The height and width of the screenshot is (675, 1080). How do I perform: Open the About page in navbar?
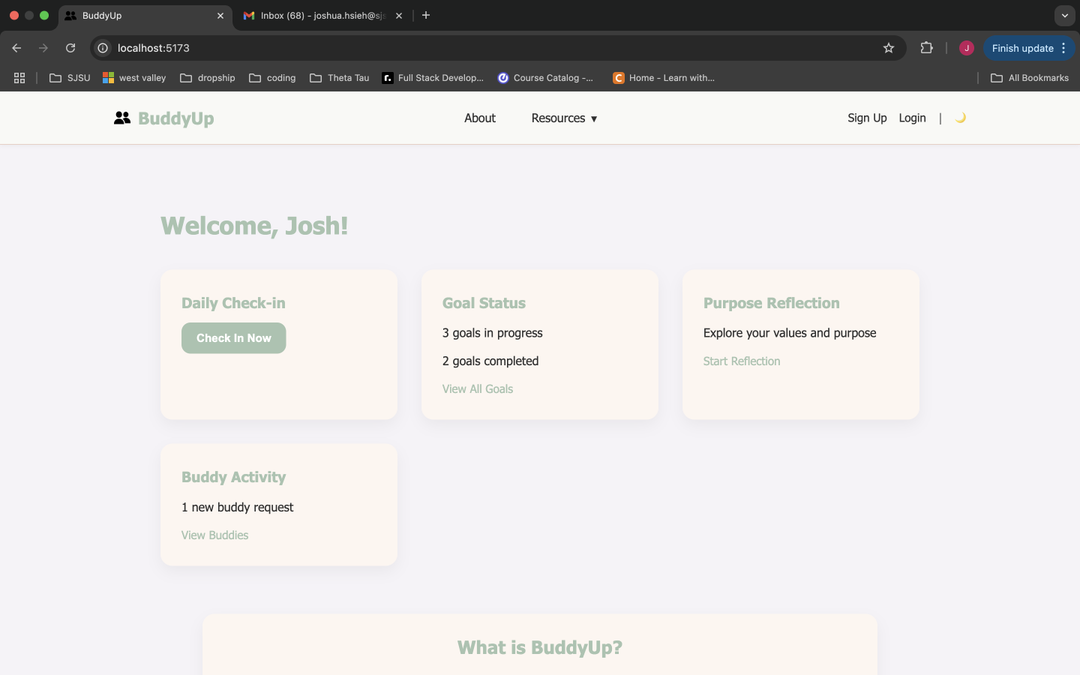tap(479, 118)
